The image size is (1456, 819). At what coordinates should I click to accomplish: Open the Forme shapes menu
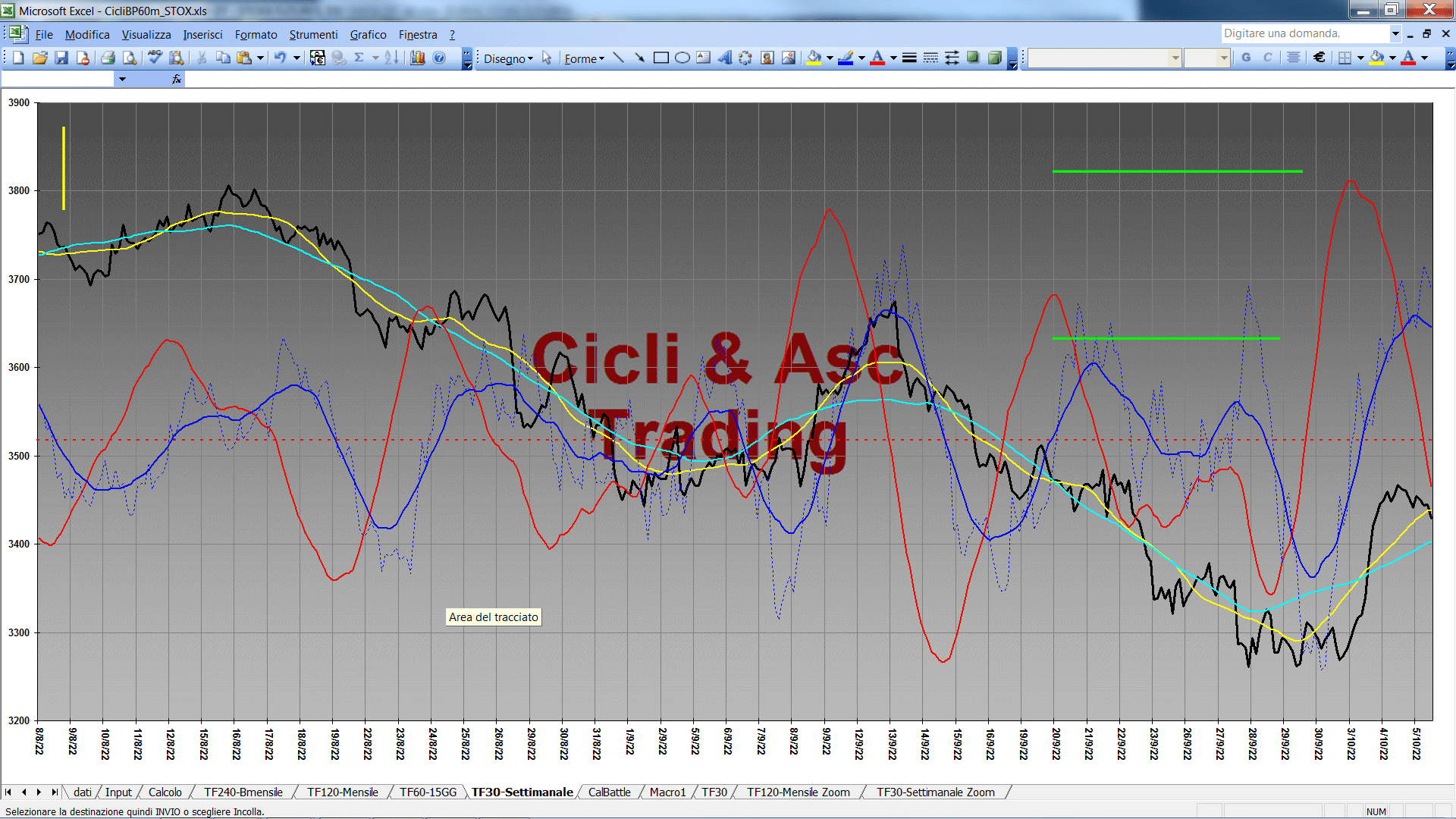pyautogui.click(x=584, y=58)
